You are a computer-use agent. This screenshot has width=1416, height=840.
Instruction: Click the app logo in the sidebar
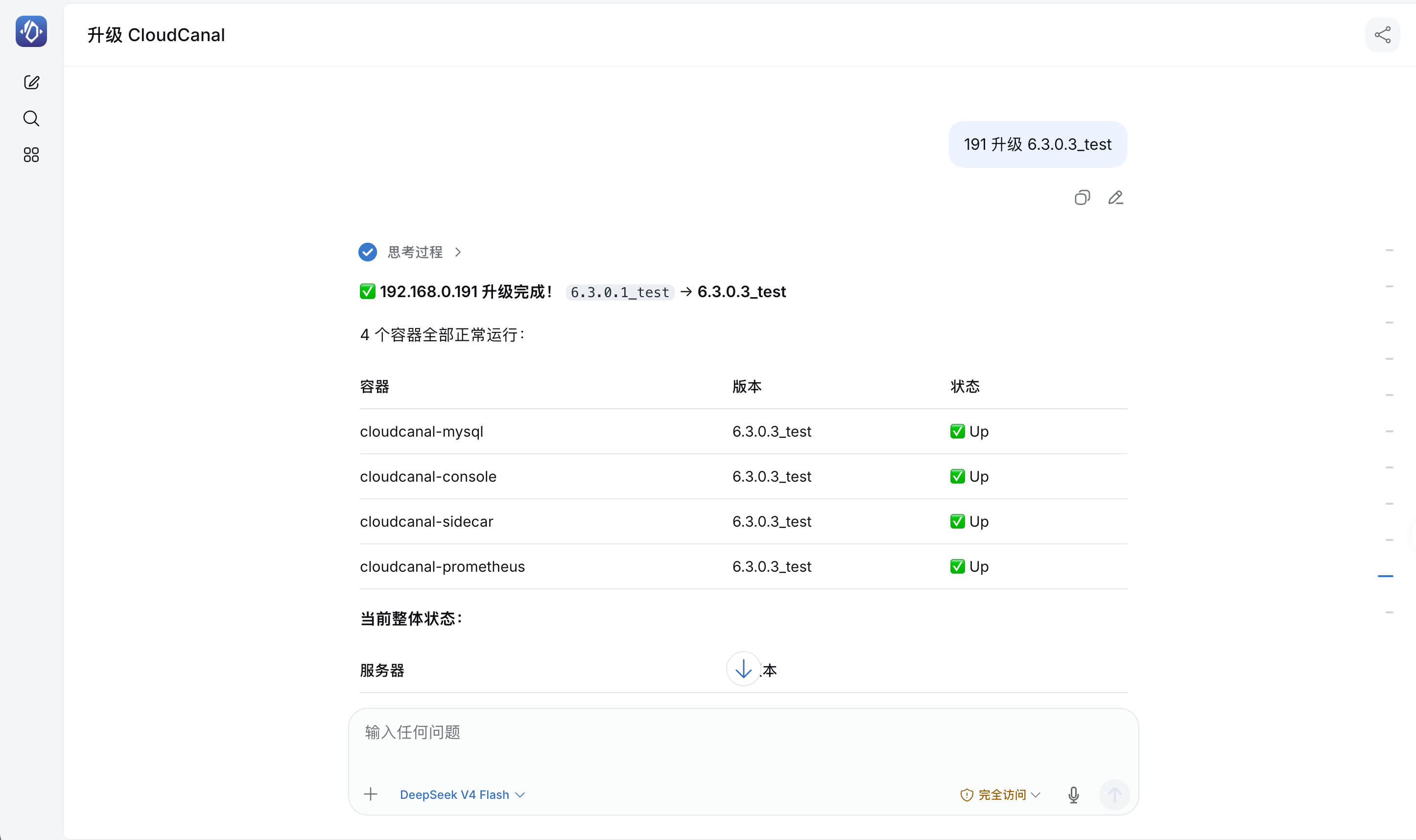pyautogui.click(x=31, y=32)
